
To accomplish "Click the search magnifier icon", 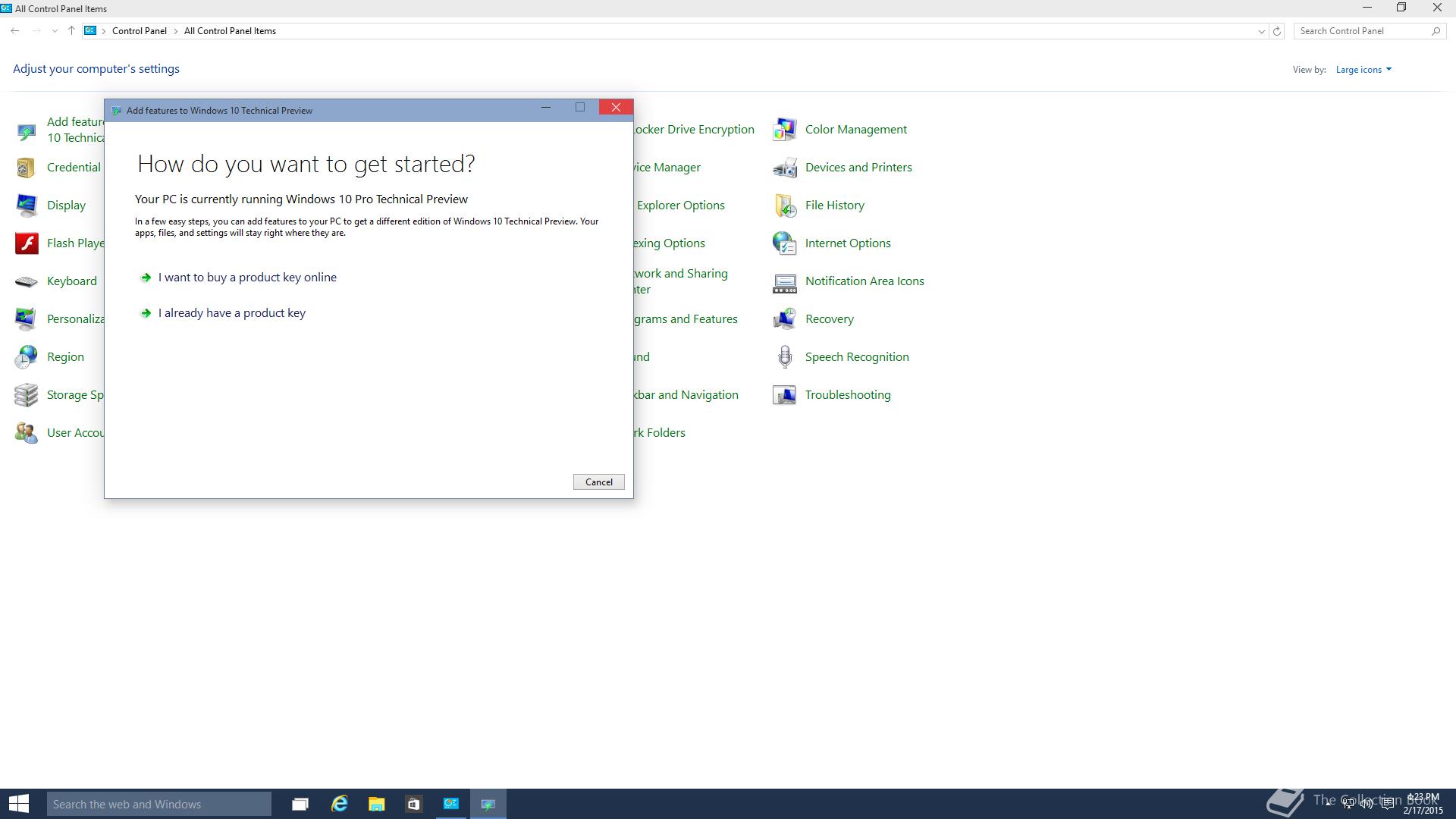I will [x=1436, y=31].
